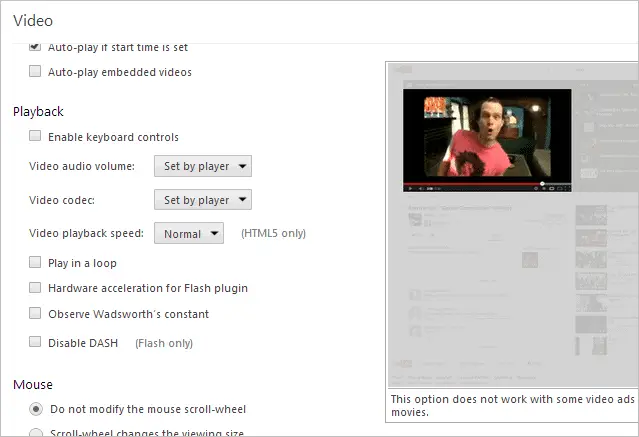Viewport: 639px width, 437px height.
Task: Click the Video audio volume label
Action: [x=82, y=166]
